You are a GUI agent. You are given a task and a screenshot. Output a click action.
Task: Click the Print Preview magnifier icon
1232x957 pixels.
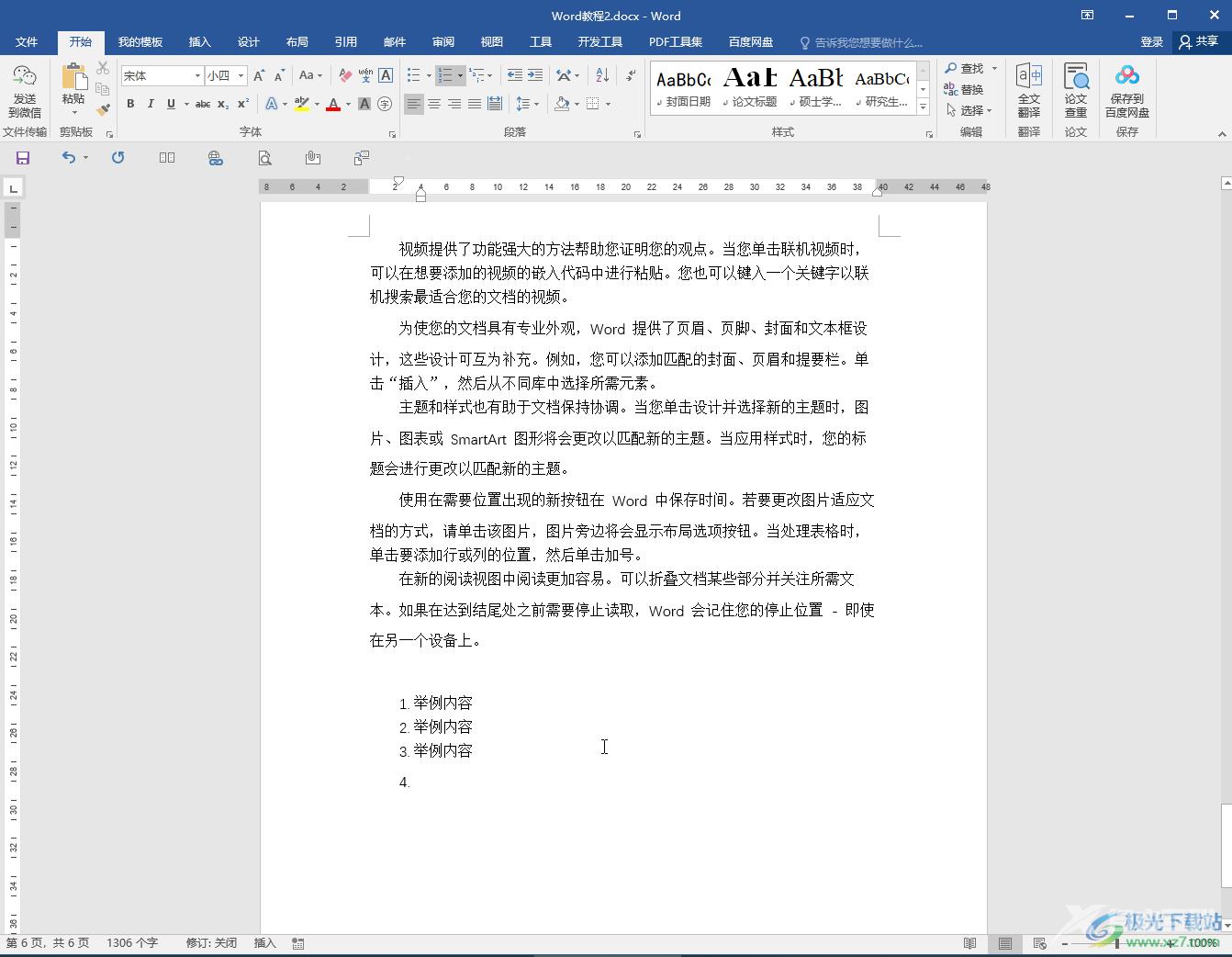coord(264,158)
